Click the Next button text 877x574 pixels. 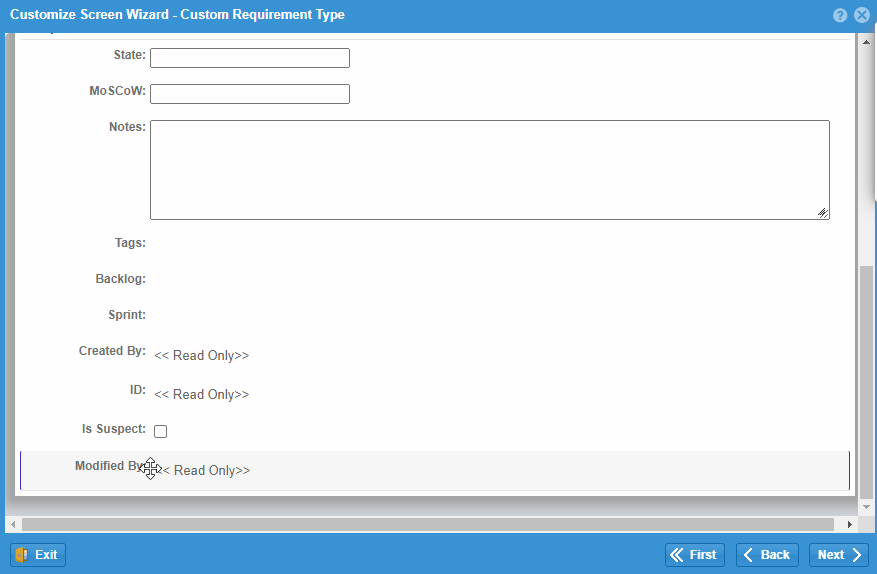[831, 555]
